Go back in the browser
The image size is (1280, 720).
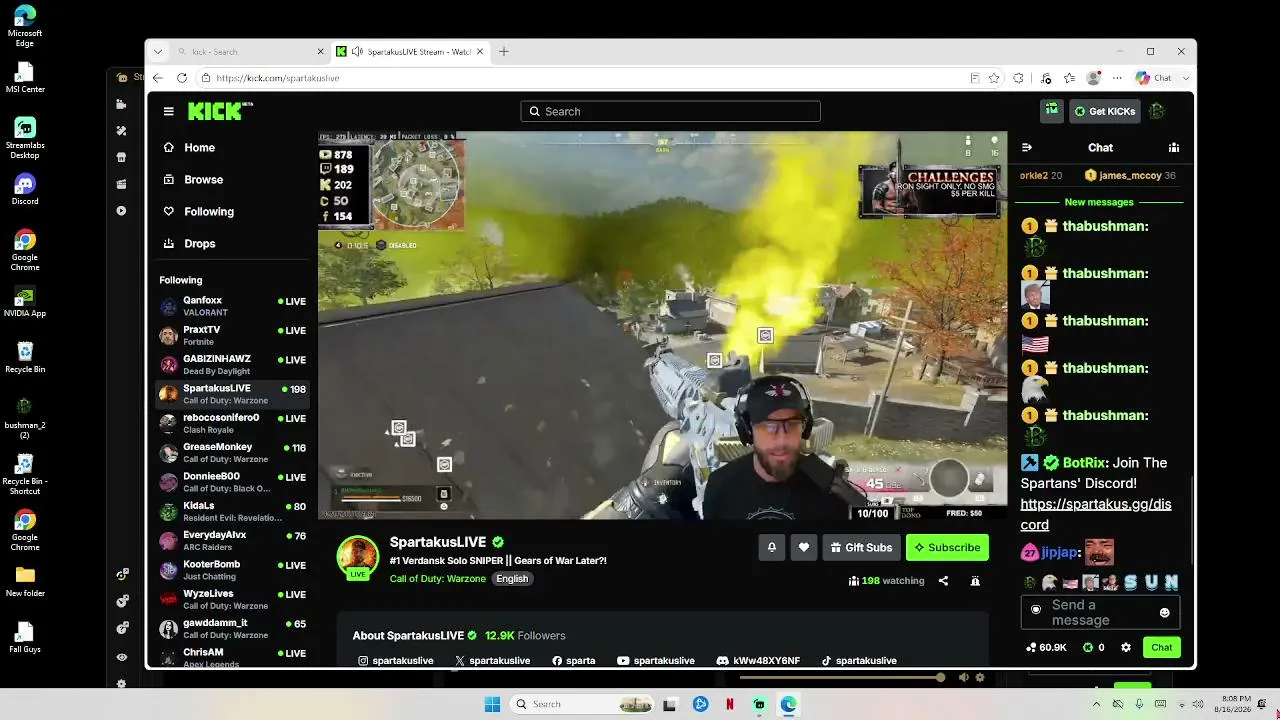click(158, 78)
